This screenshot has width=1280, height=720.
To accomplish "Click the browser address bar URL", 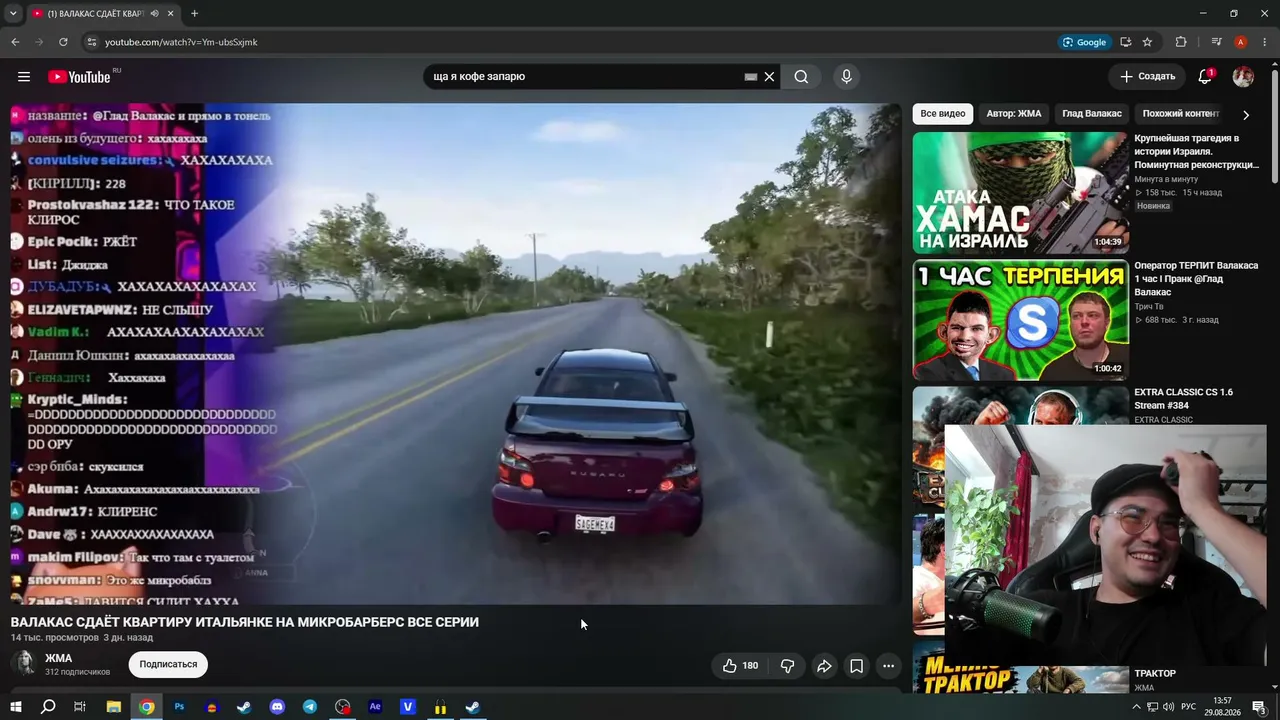I will tap(181, 42).
